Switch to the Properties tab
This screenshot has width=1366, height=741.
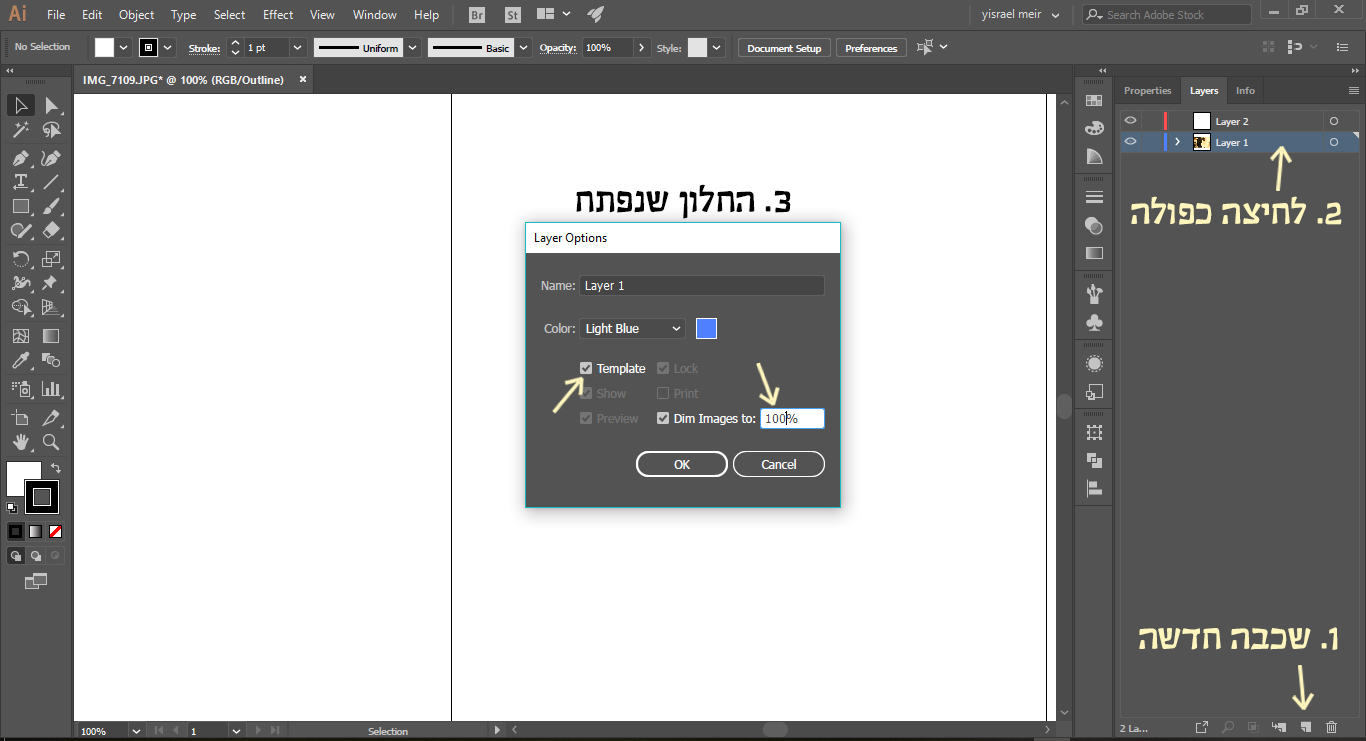[1147, 90]
